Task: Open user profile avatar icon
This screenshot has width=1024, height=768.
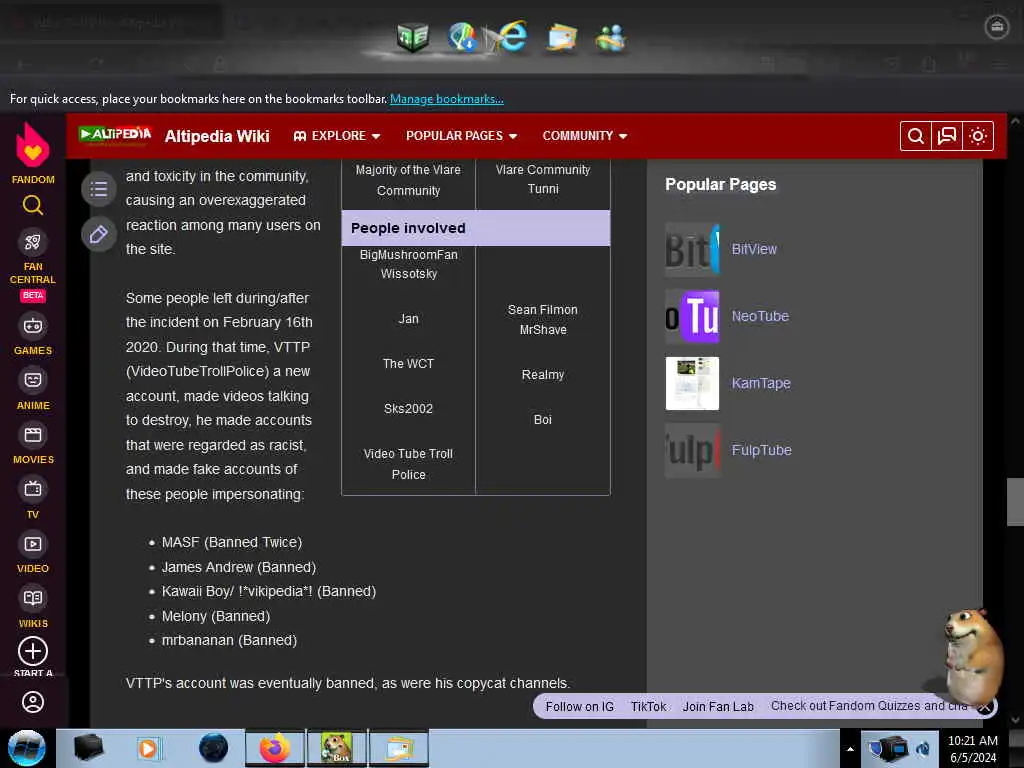Action: tap(33, 702)
